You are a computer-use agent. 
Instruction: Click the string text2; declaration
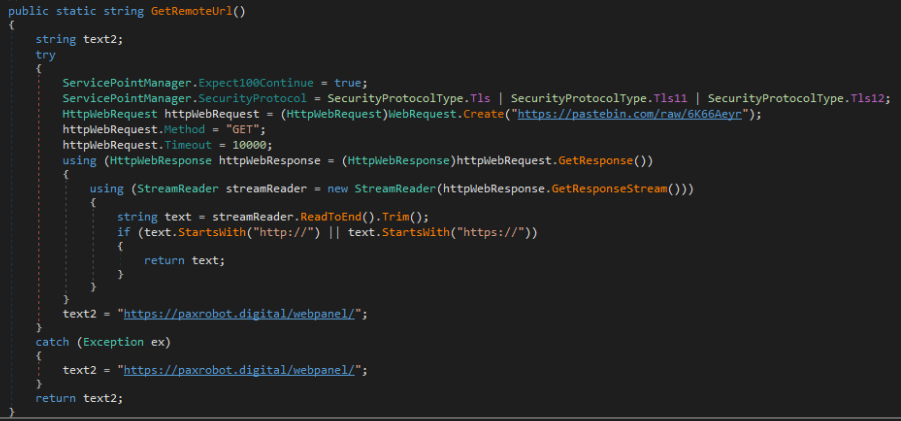pos(79,39)
